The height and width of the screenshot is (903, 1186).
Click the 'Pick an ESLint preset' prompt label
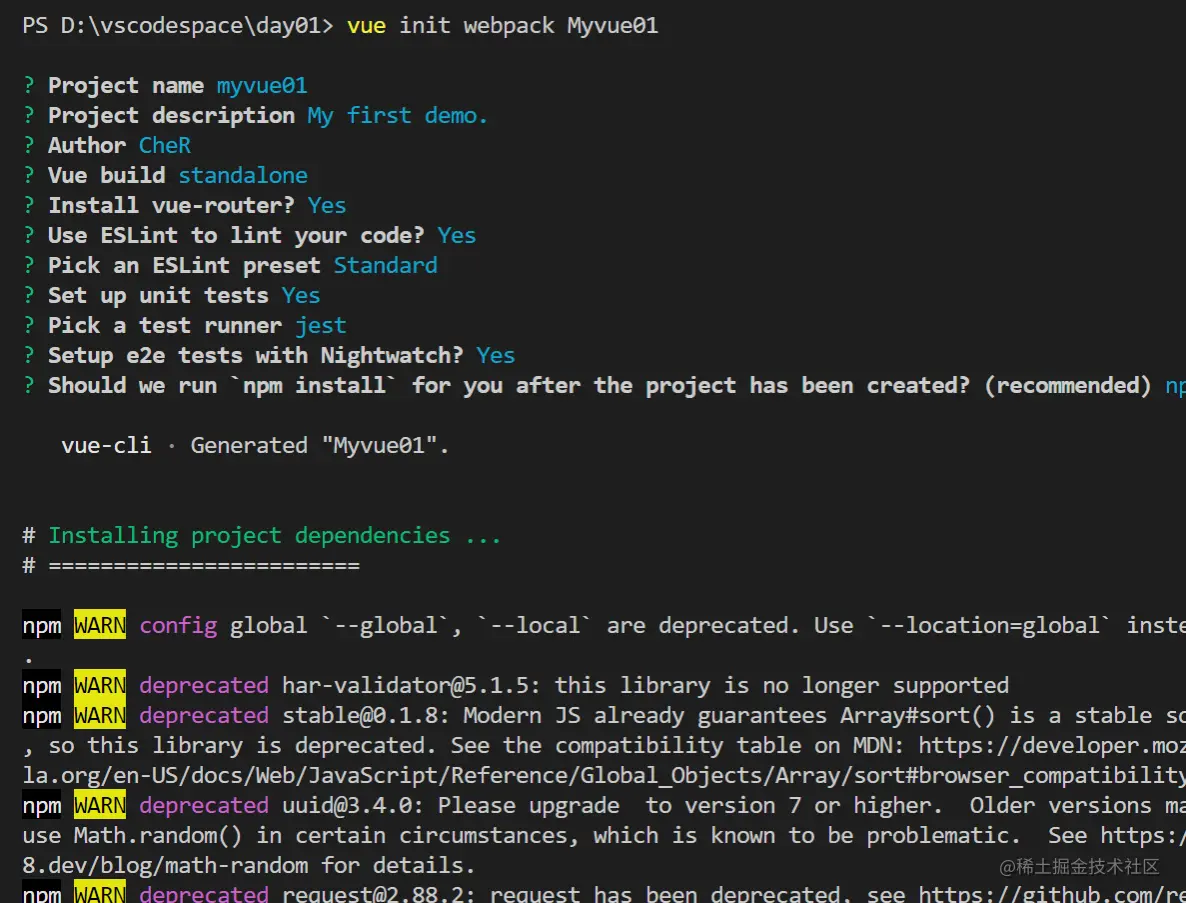pyautogui.click(x=185, y=265)
